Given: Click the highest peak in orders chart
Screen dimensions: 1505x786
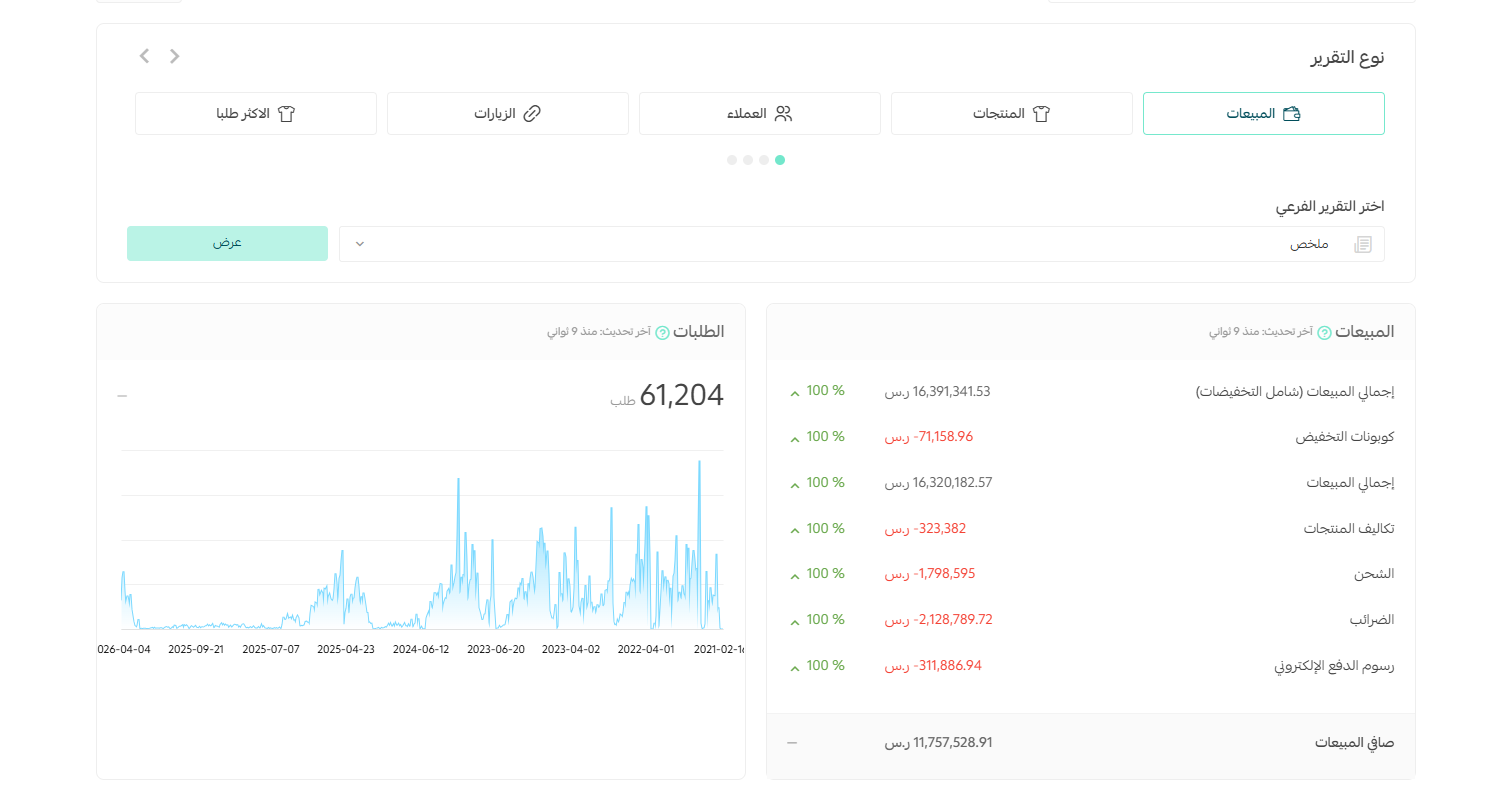Looking at the screenshot, I should point(699,462).
